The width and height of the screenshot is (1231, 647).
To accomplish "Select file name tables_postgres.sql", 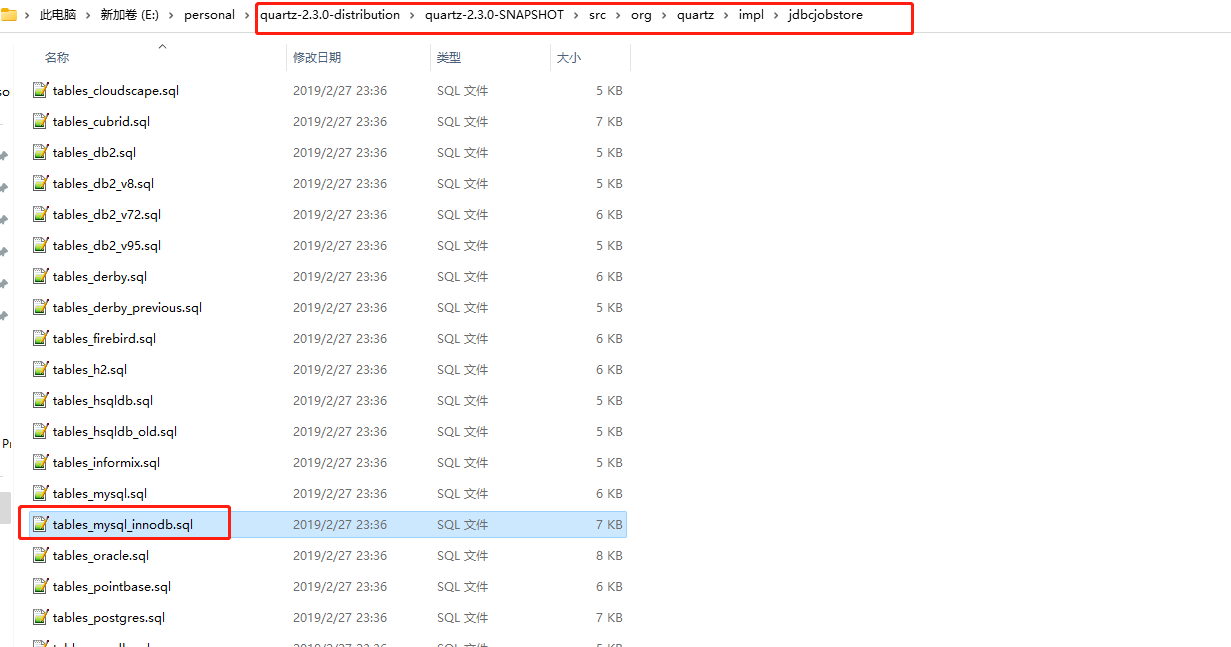I will pos(109,617).
